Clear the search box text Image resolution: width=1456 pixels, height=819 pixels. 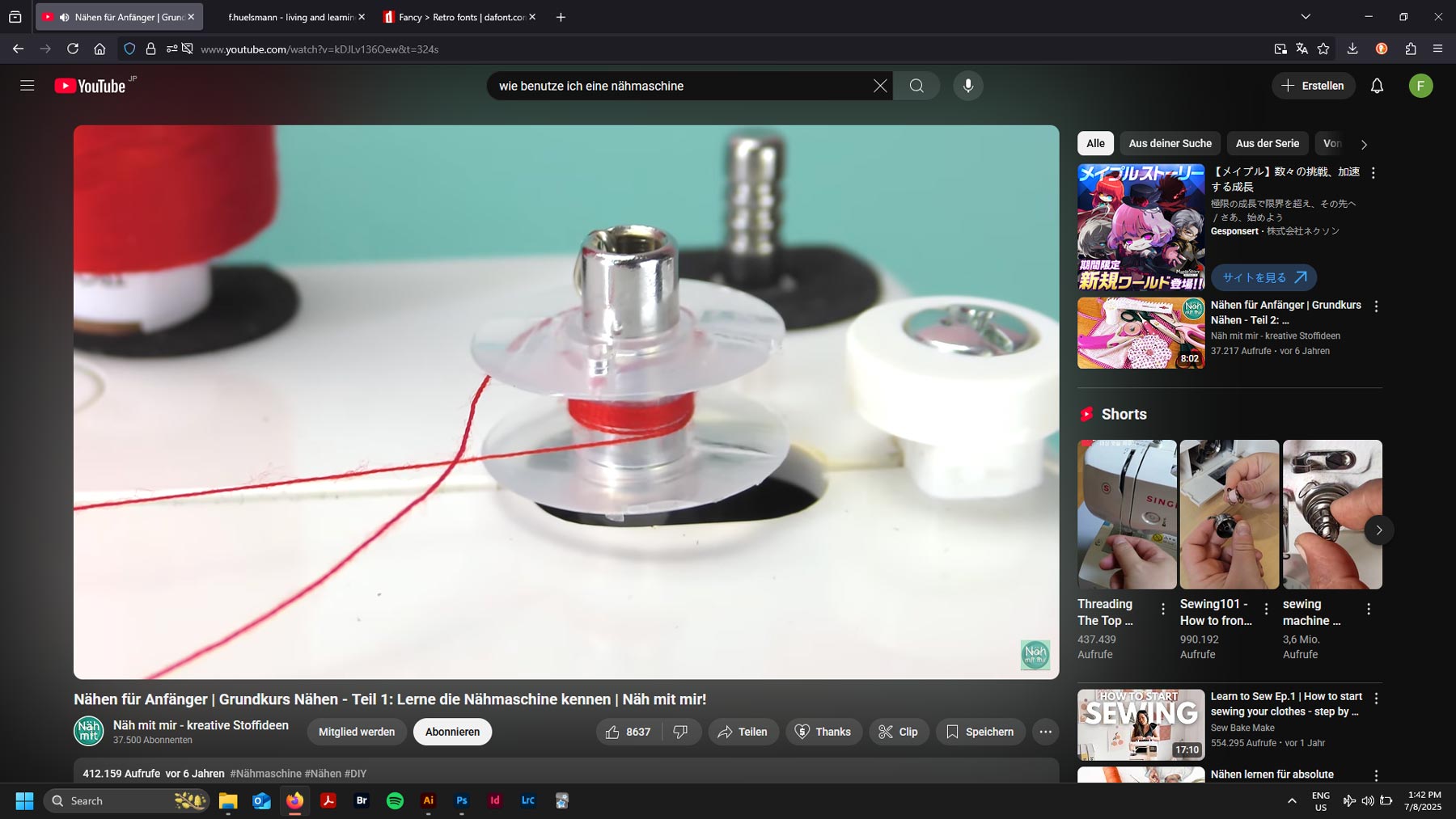tap(880, 86)
